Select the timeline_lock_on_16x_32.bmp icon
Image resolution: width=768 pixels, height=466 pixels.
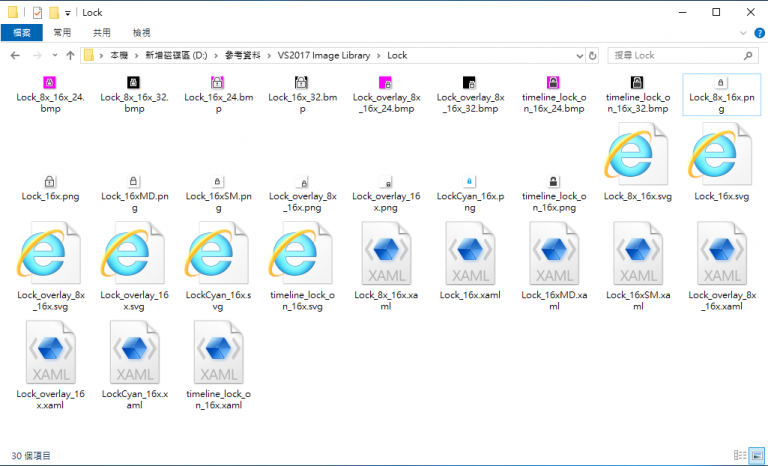(x=637, y=83)
